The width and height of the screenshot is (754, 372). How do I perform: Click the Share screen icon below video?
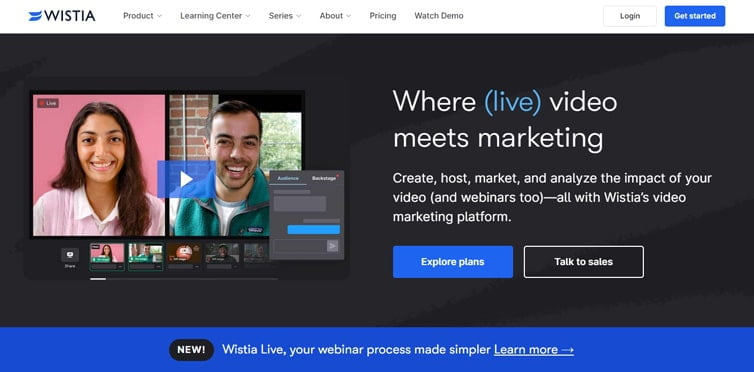click(x=70, y=255)
